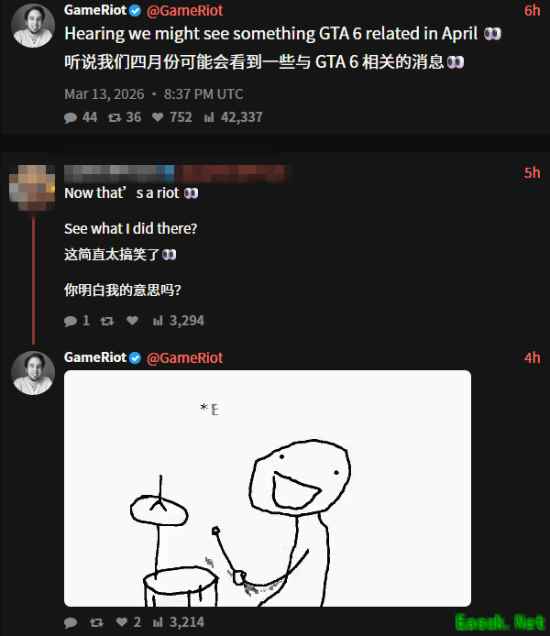View the 42,337 views stats icon

click(209, 118)
